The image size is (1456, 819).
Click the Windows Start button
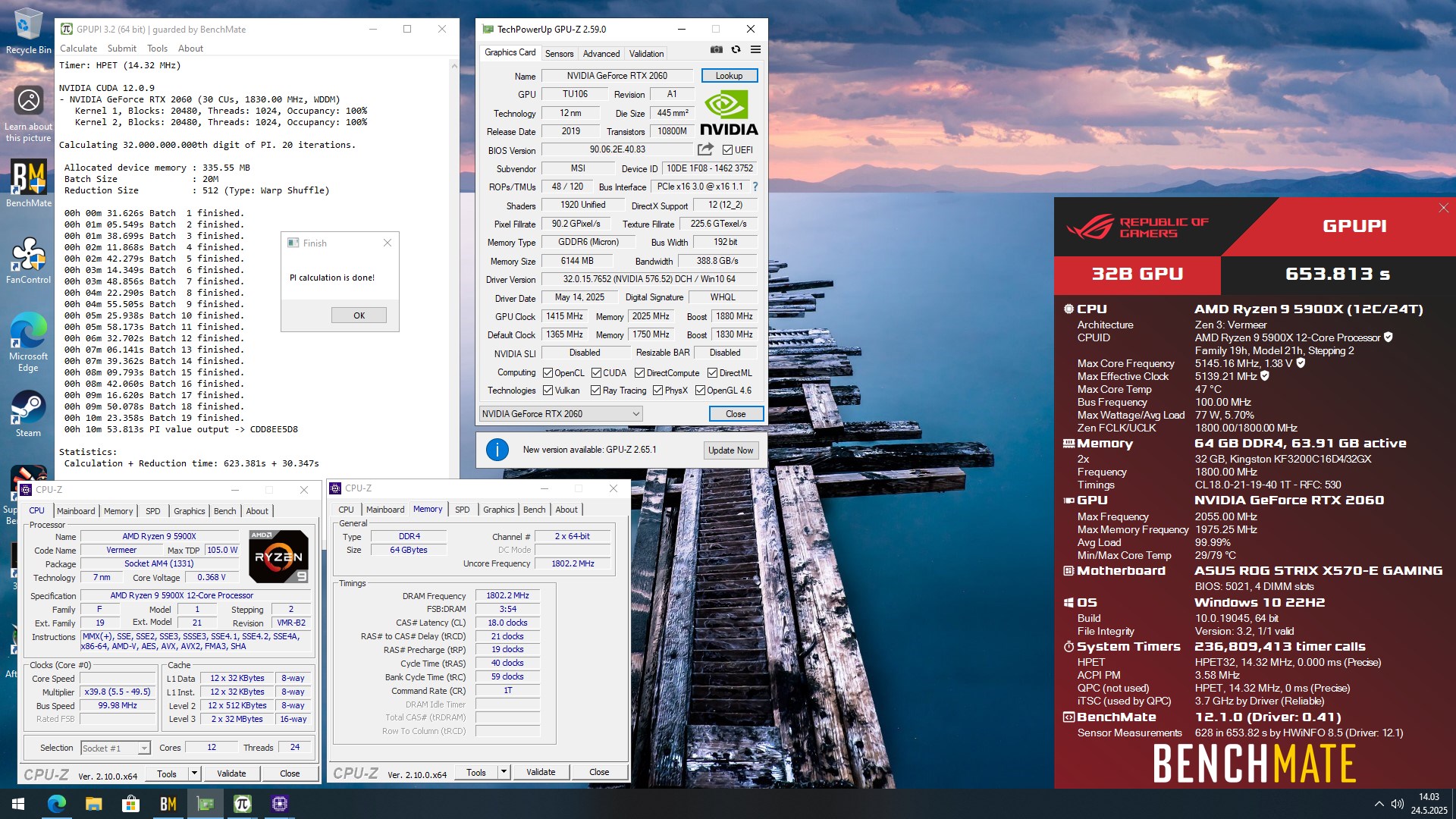click(18, 804)
